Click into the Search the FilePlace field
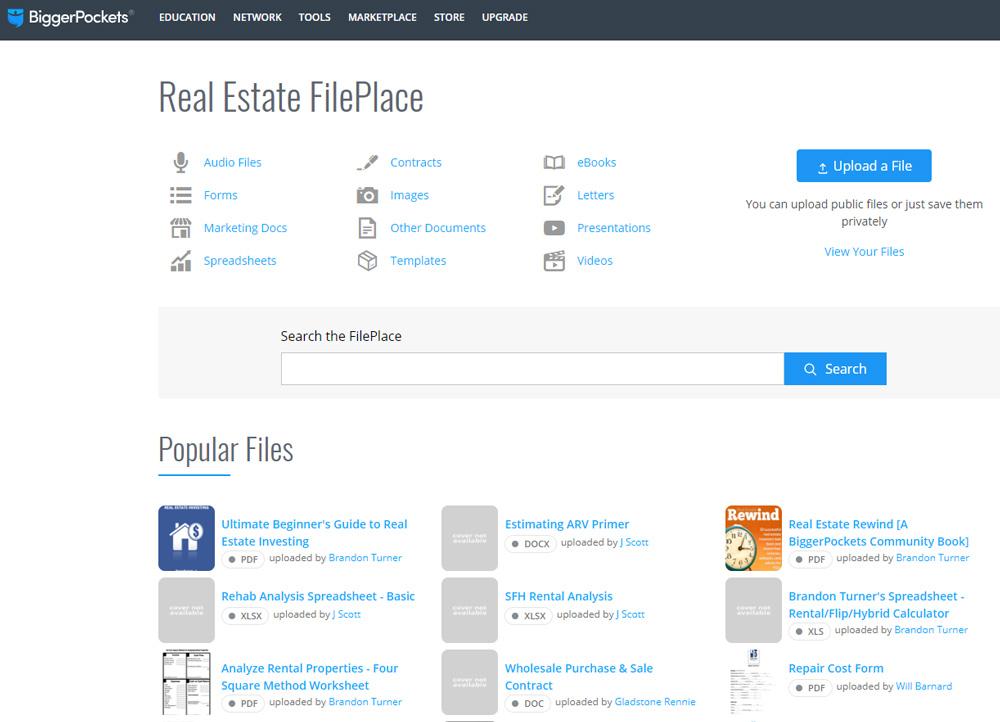Viewport: 1000px width, 722px height. click(x=533, y=369)
